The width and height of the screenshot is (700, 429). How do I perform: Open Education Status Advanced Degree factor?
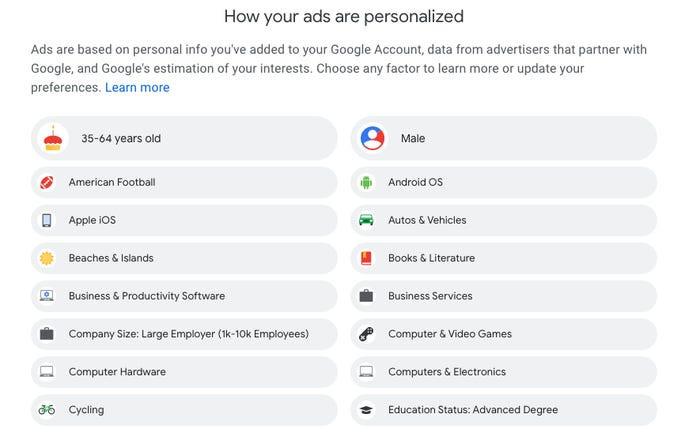pyautogui.click(x=504, y=410)
